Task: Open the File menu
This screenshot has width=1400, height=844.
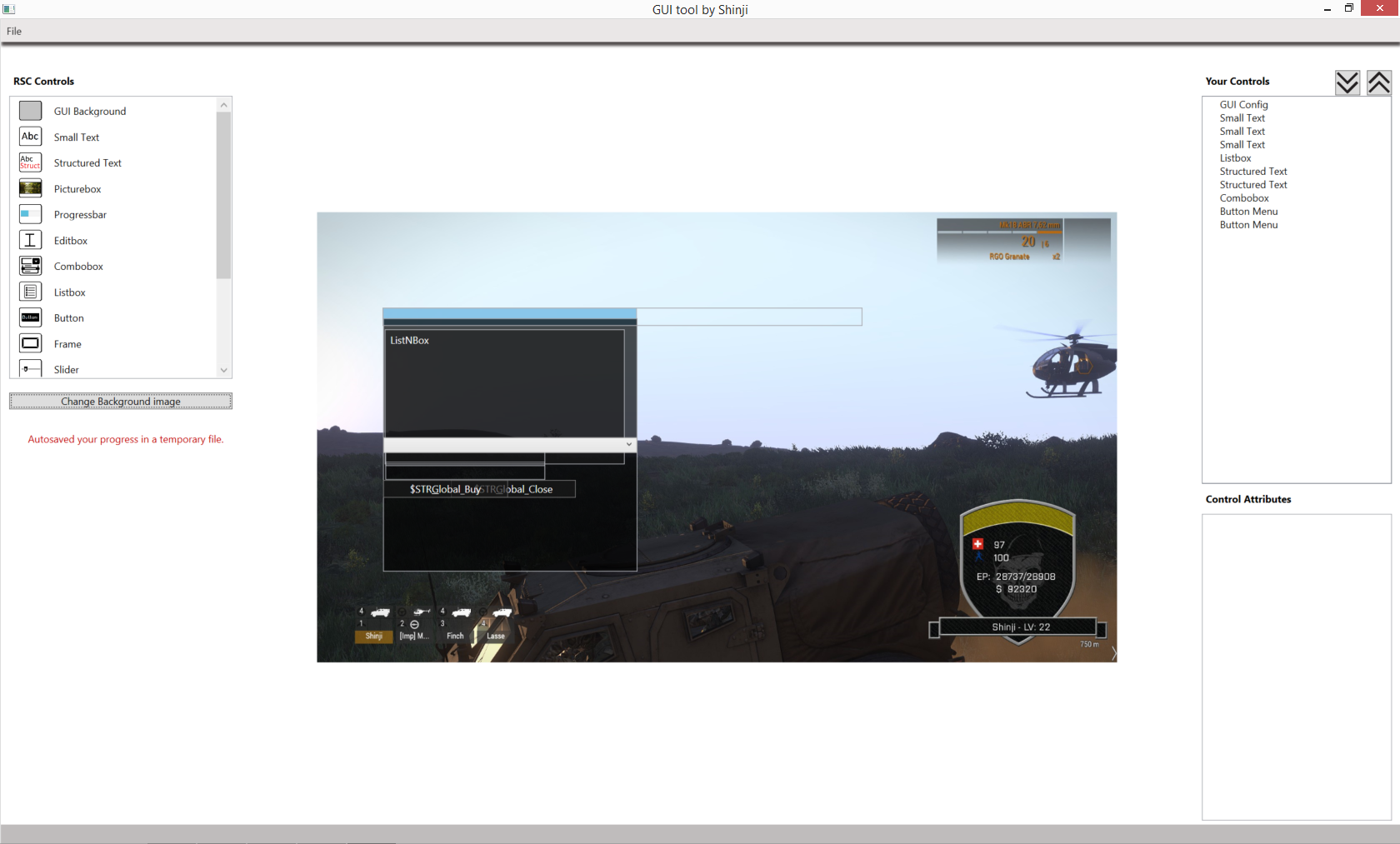Action: pos(14,31)
